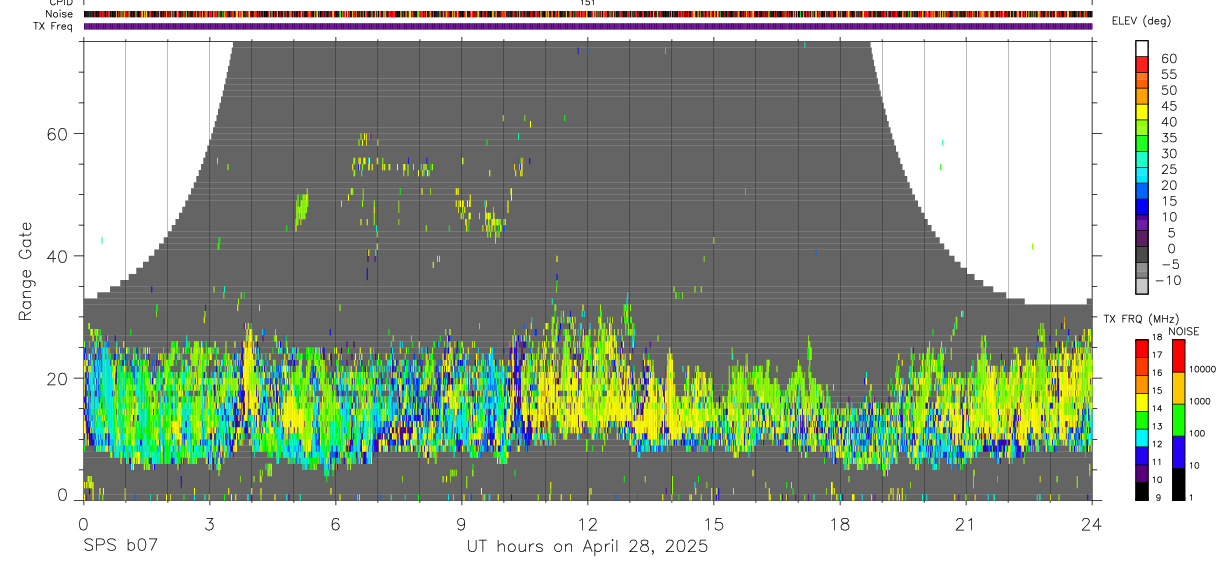Click the green 100 level NOISE block
The image size is (1228, 567).
pos(1179,420)
